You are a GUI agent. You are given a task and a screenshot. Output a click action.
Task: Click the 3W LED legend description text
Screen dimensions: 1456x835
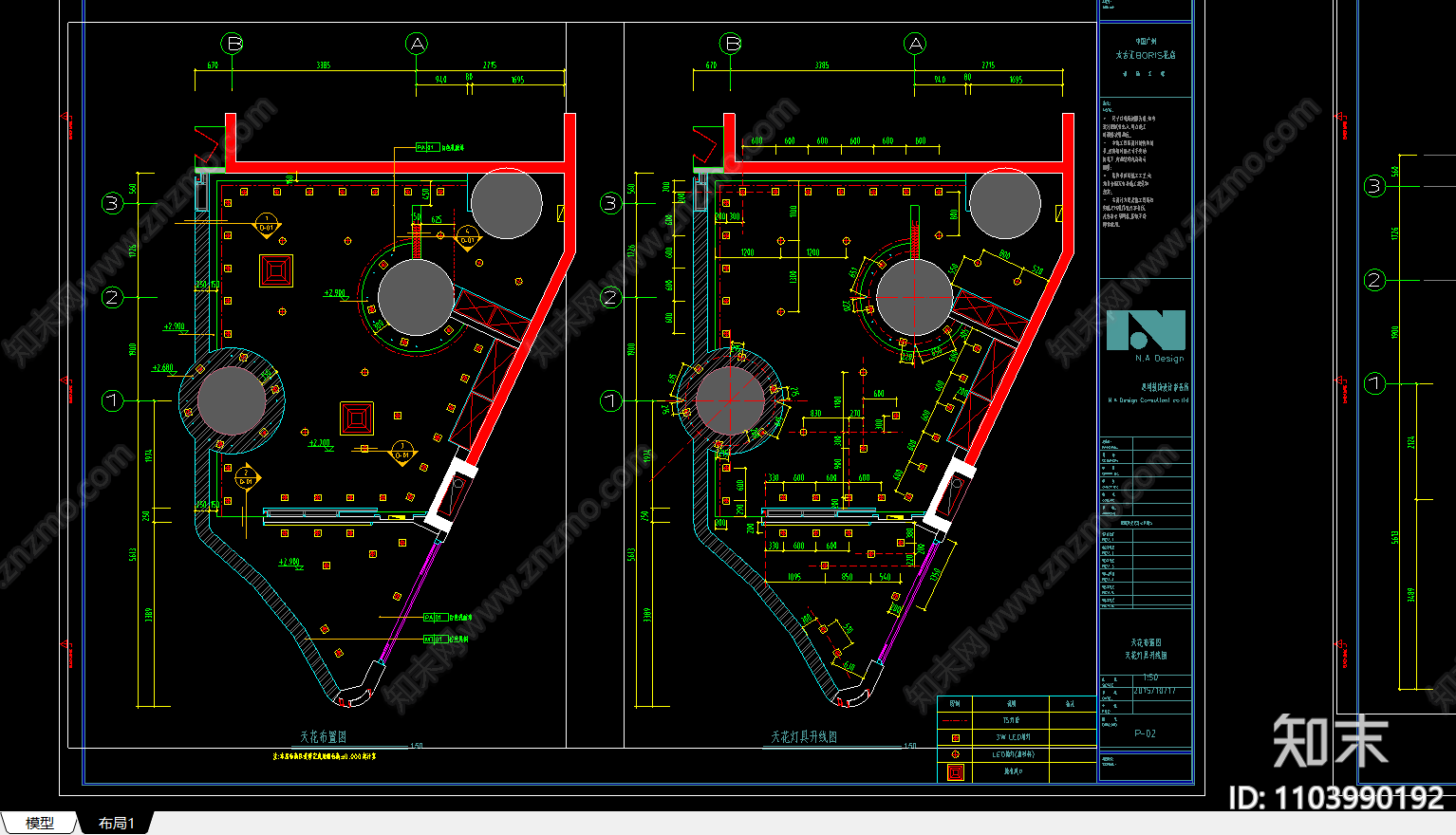(x=1013, y=737)
